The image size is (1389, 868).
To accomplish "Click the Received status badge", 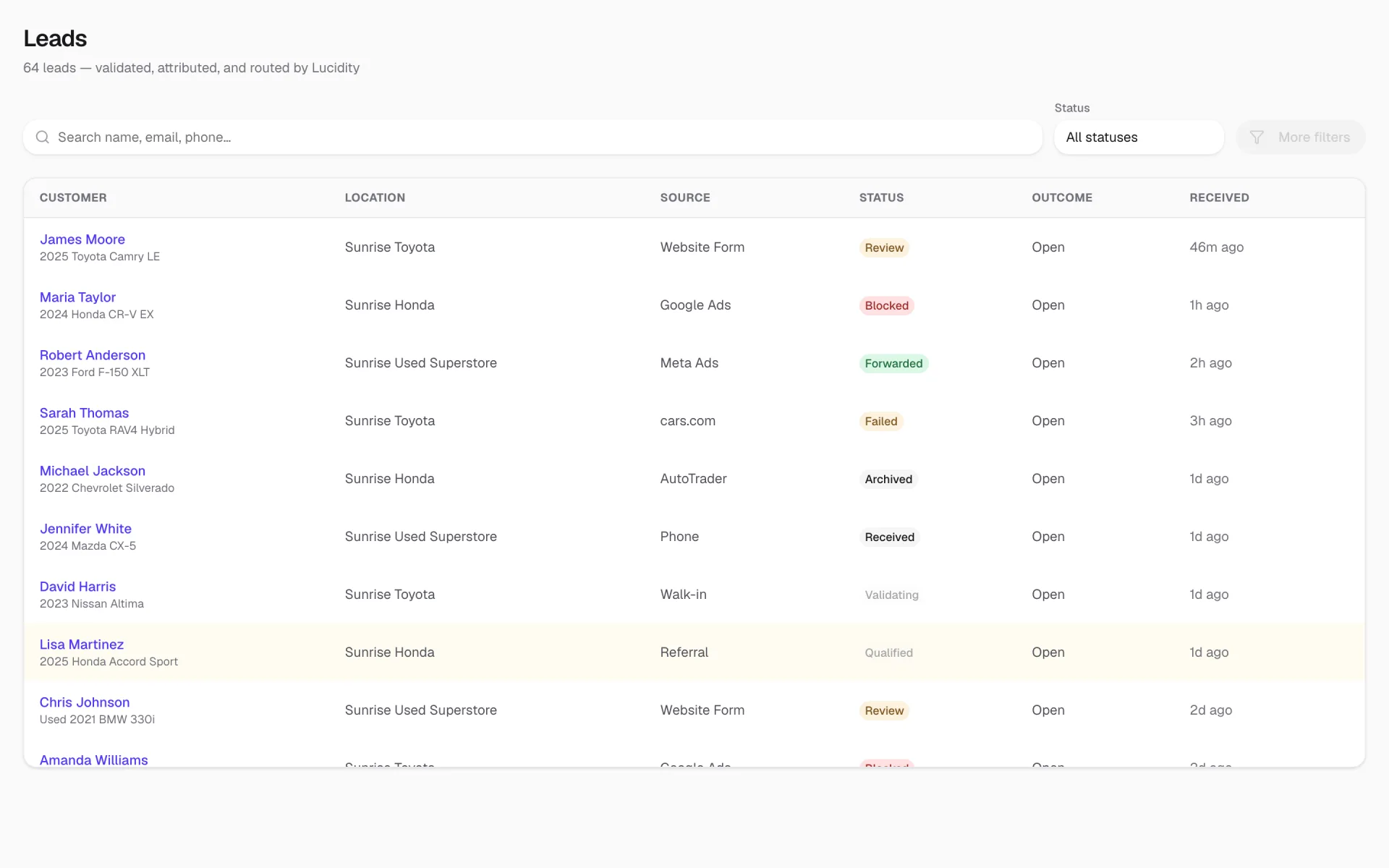I will pyautogui.click(x=889, y=537).
